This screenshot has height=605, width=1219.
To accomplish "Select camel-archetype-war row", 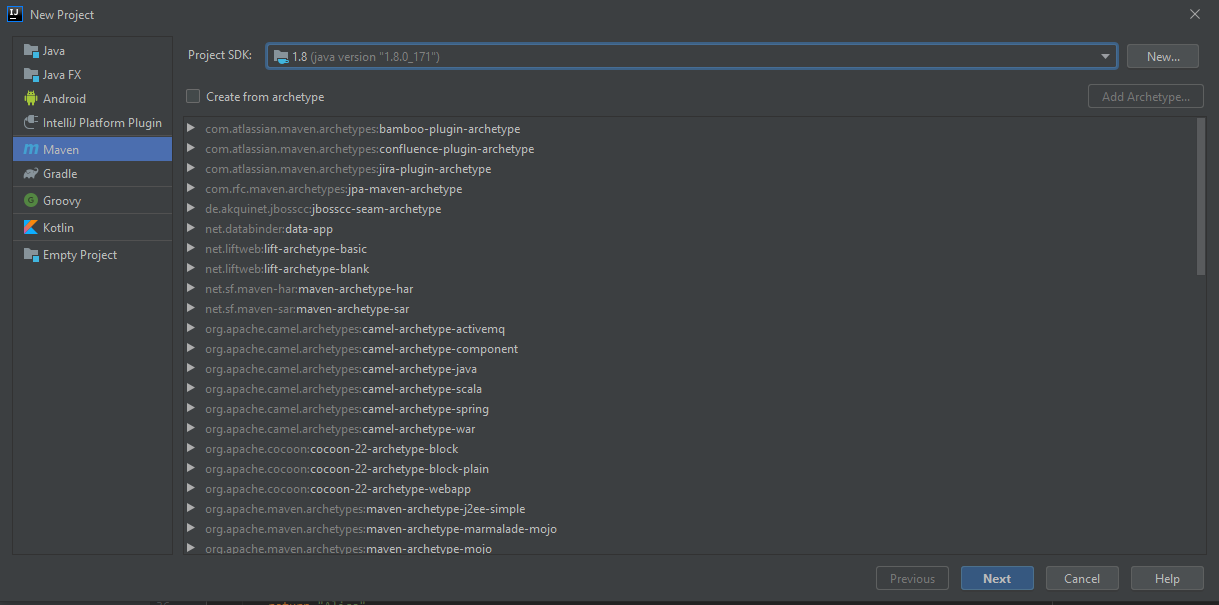I will point(690,429).
